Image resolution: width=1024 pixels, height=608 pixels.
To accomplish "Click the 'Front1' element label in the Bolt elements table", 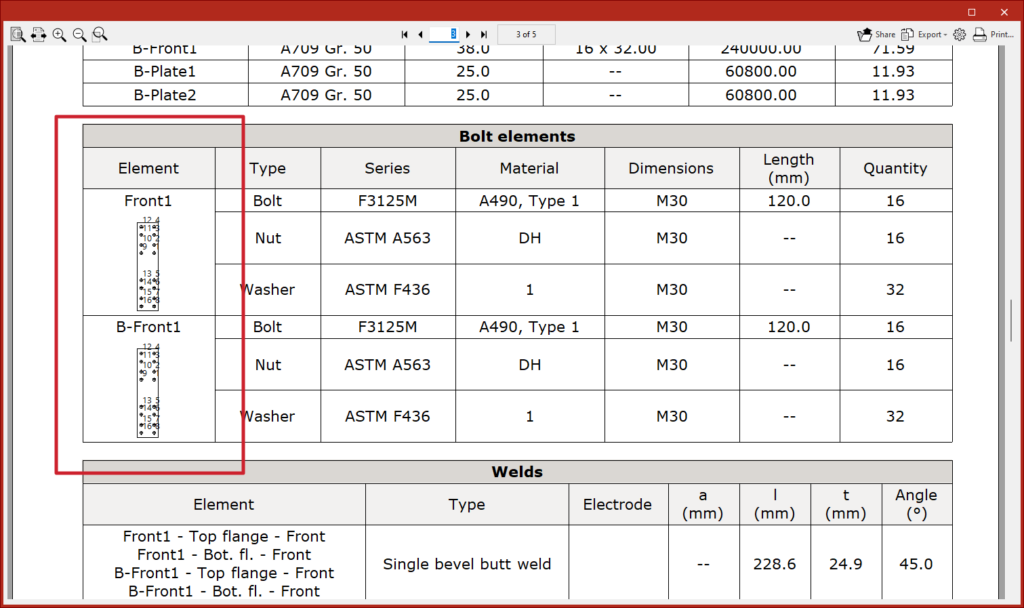I will (148, 201).
